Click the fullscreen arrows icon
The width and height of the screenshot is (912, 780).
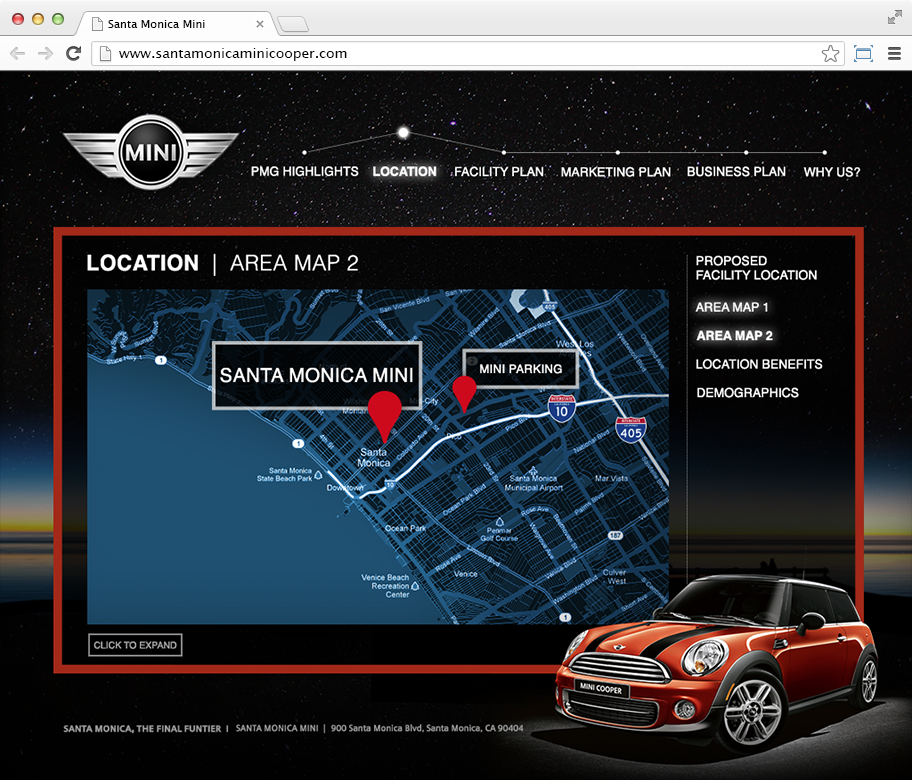[895, 18]
